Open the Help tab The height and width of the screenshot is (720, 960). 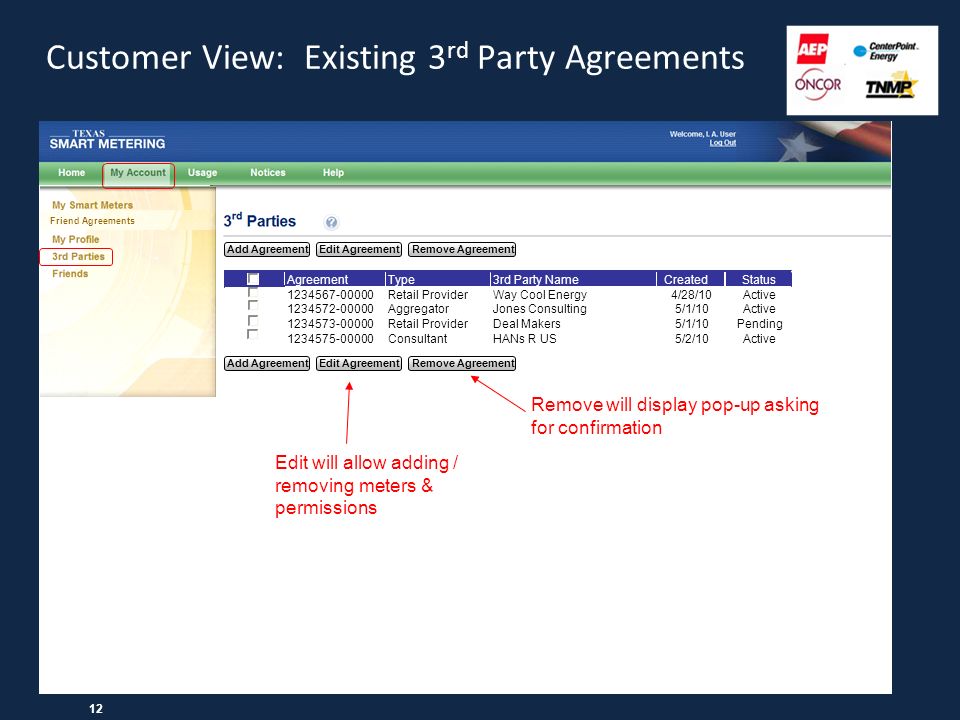coord(334,173)
